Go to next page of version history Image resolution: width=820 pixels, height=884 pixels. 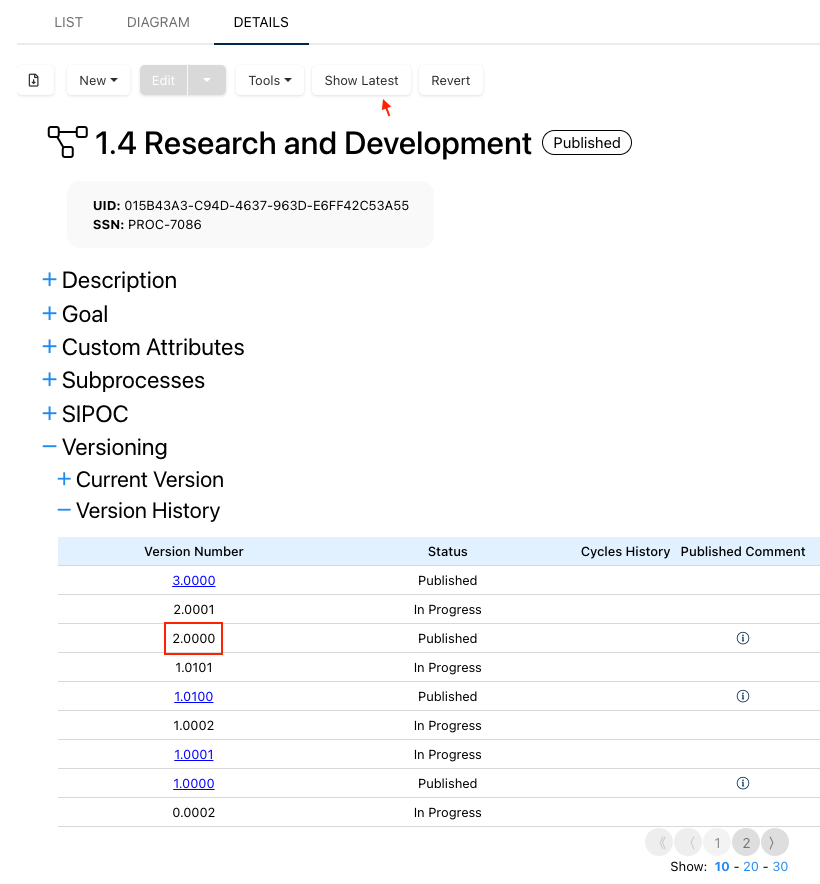(x=775, y=842)
